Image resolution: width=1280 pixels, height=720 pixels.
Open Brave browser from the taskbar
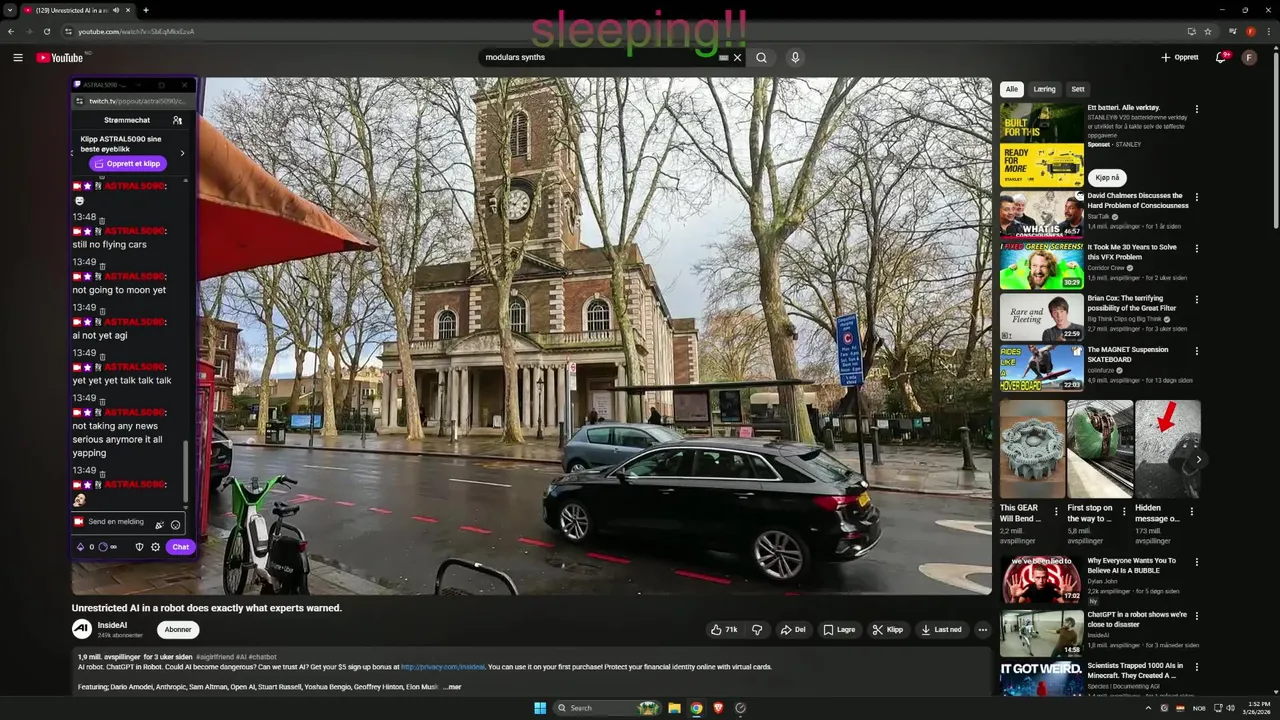[x=718, y=708]
